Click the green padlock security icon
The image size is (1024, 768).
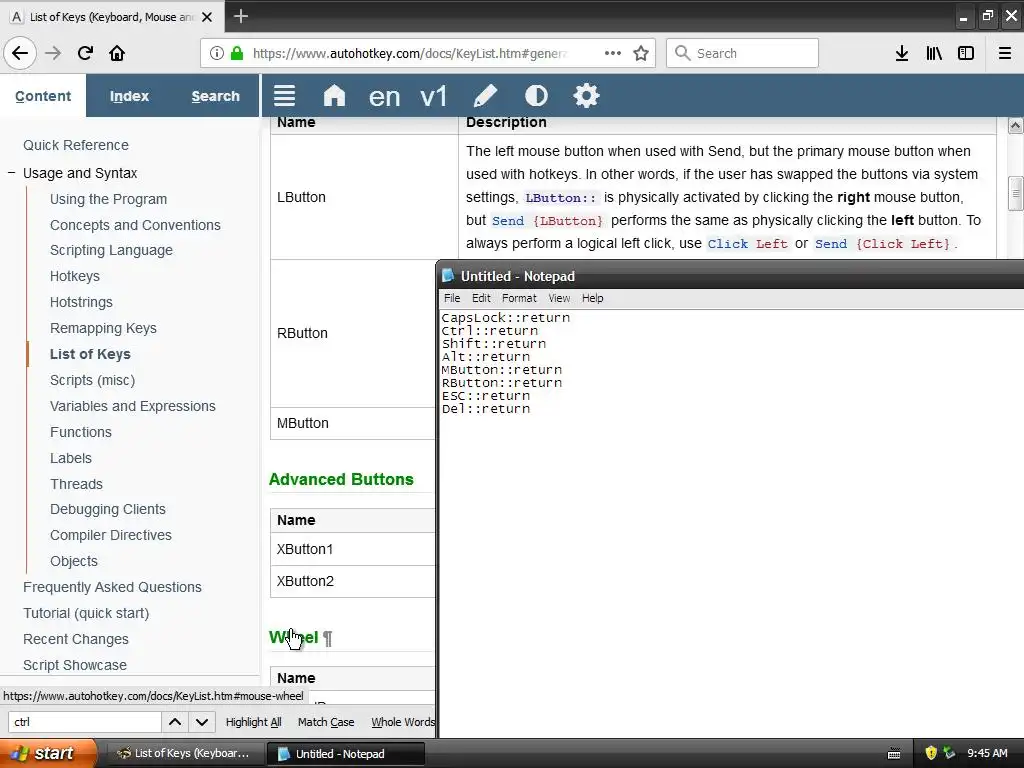[x=237, y=53]
